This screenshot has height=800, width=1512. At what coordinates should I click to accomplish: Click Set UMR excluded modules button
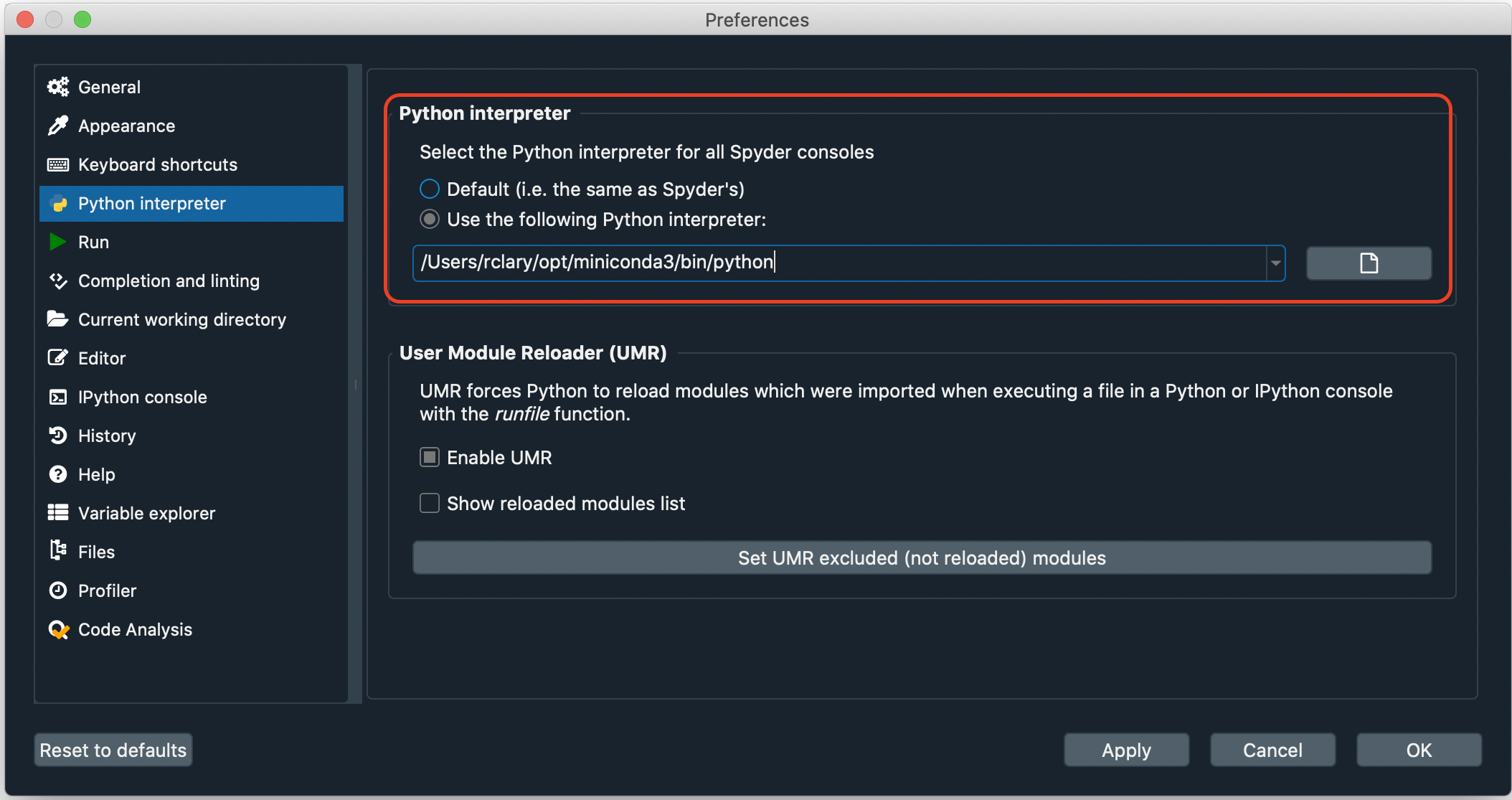tap(921, 557)
